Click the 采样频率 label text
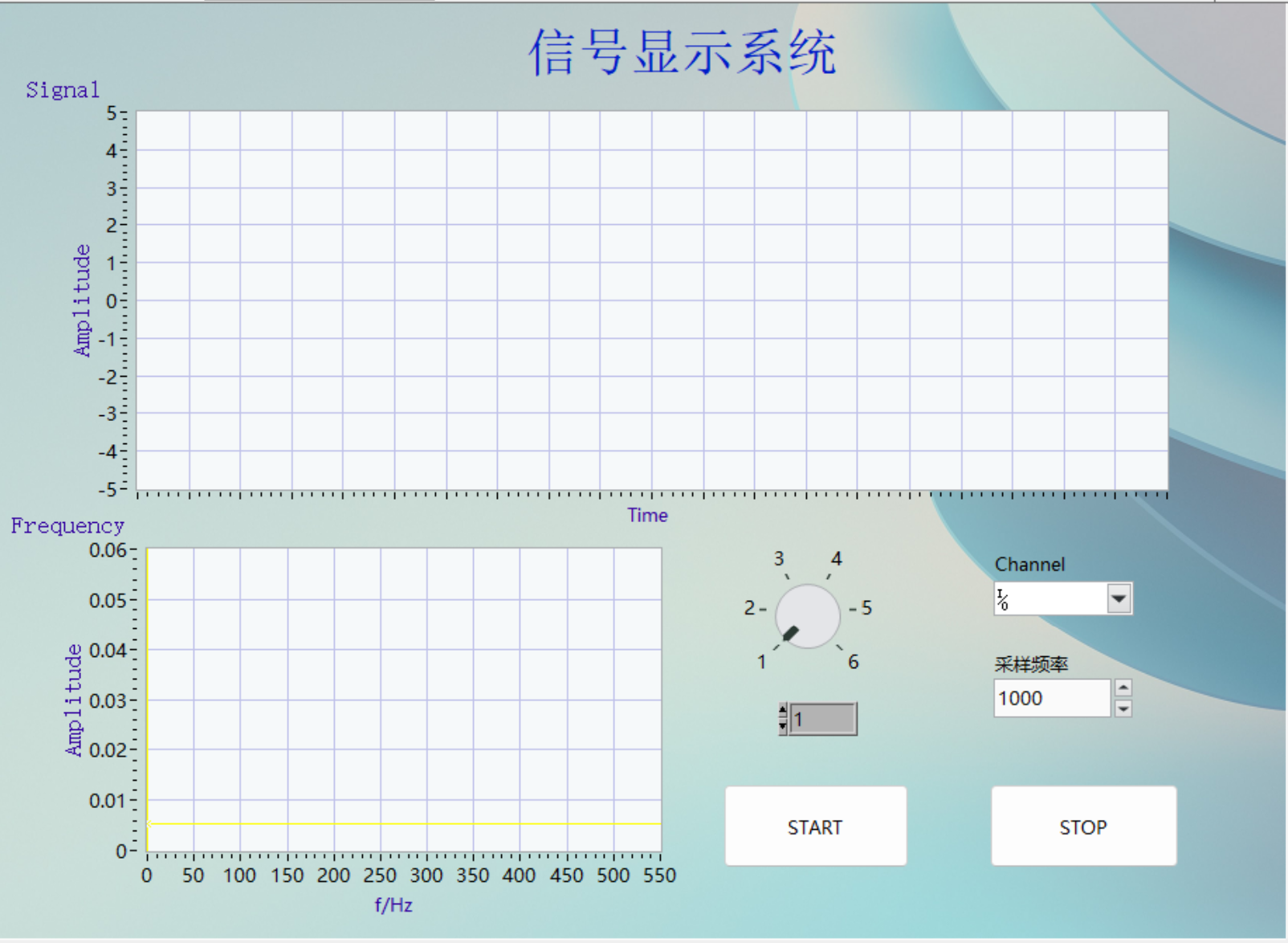The height and width of the screenshot is (943, 1288). [x=1031, y=664]
